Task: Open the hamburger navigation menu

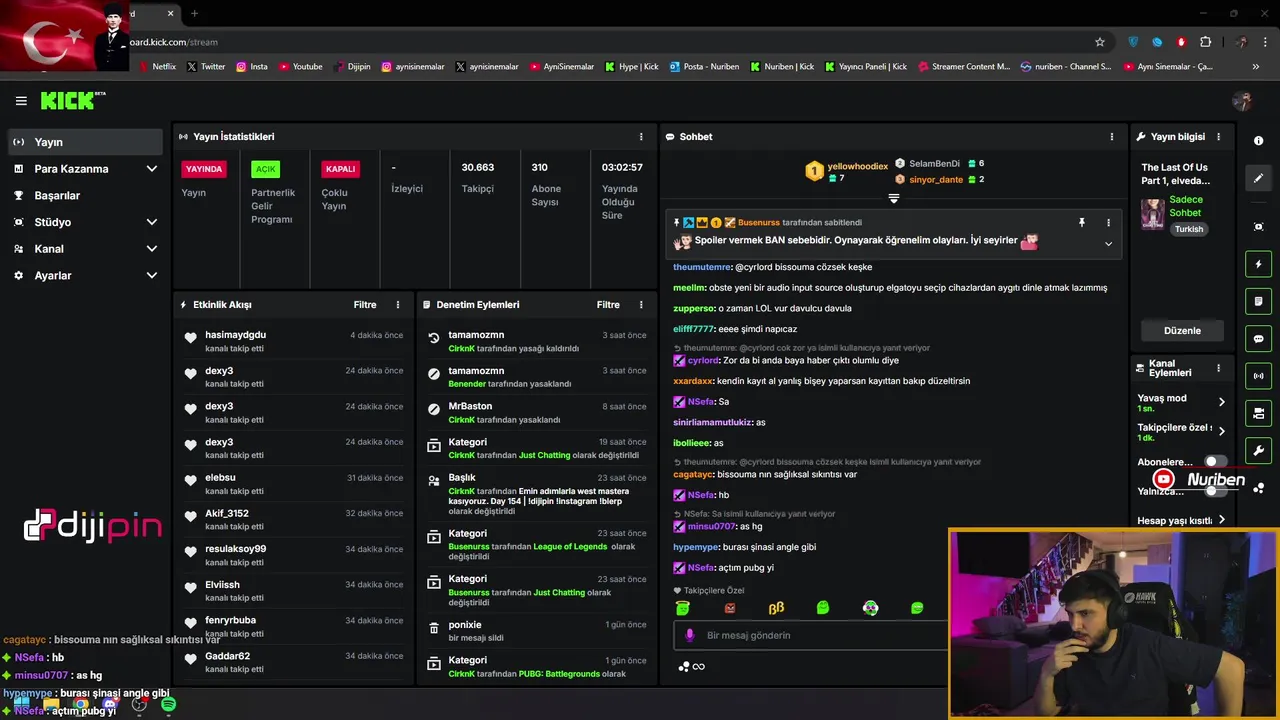Action: click(21, 101)
